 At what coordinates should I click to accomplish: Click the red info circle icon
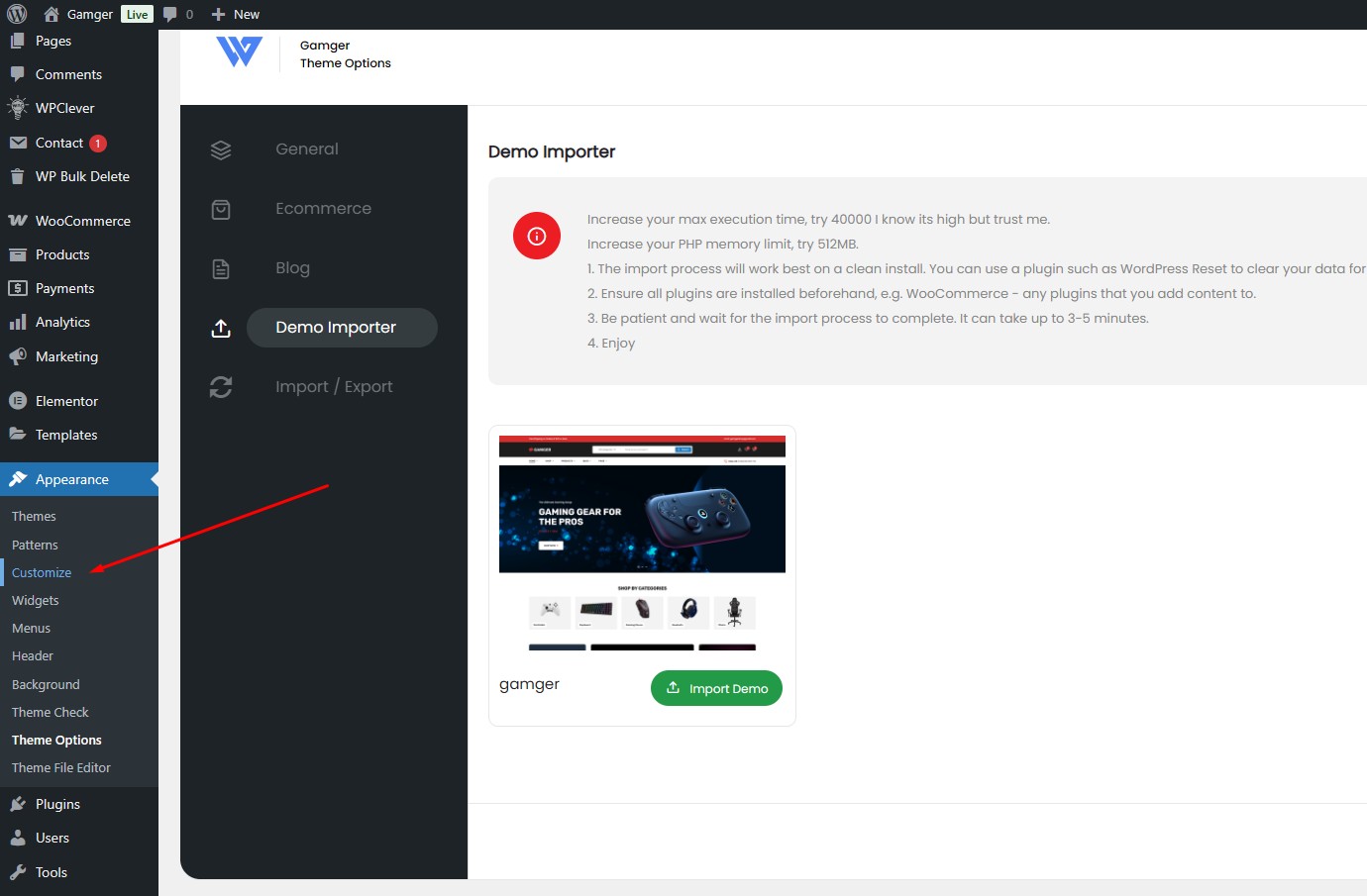(x=537, y=236)
